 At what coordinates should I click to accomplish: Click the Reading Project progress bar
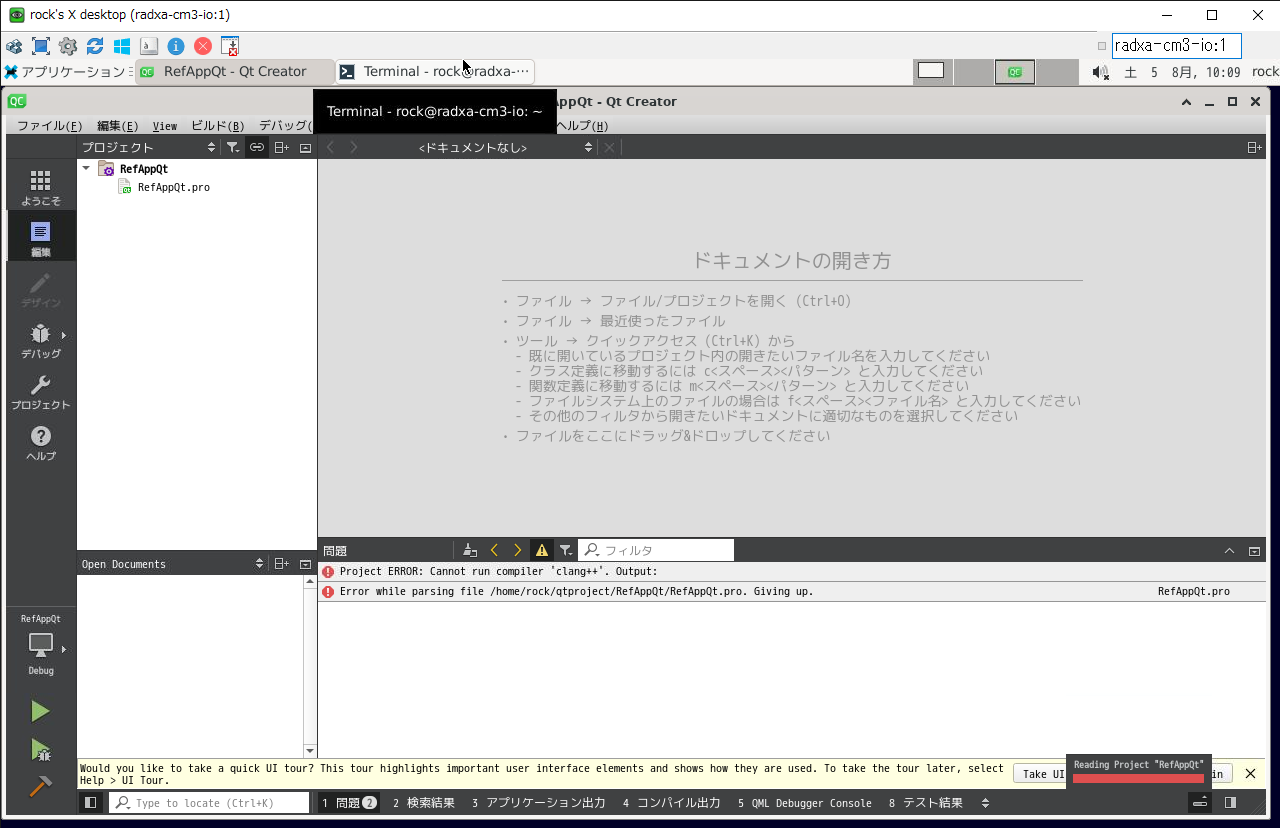click(1138, 778)
